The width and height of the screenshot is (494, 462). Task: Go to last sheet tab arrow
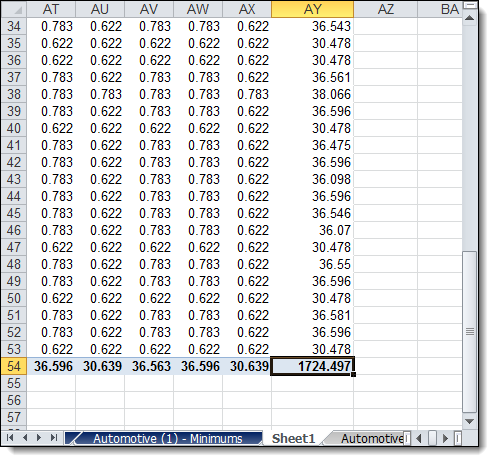coord(54,438)
